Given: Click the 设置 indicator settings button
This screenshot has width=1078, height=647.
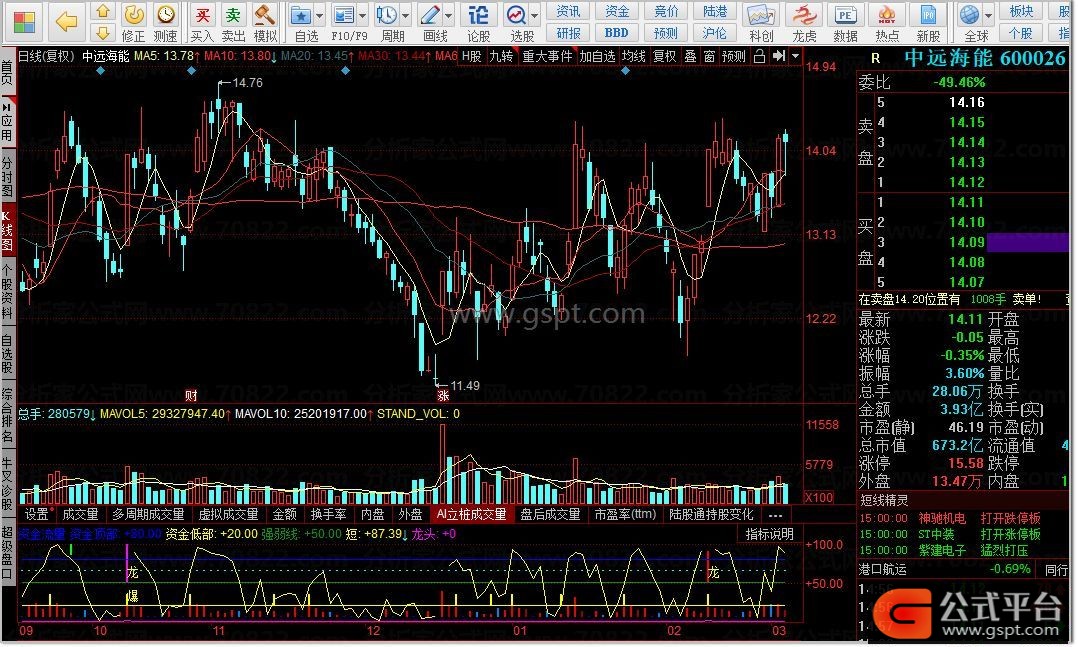Looking at the screenshot, I should coord(36,514).
